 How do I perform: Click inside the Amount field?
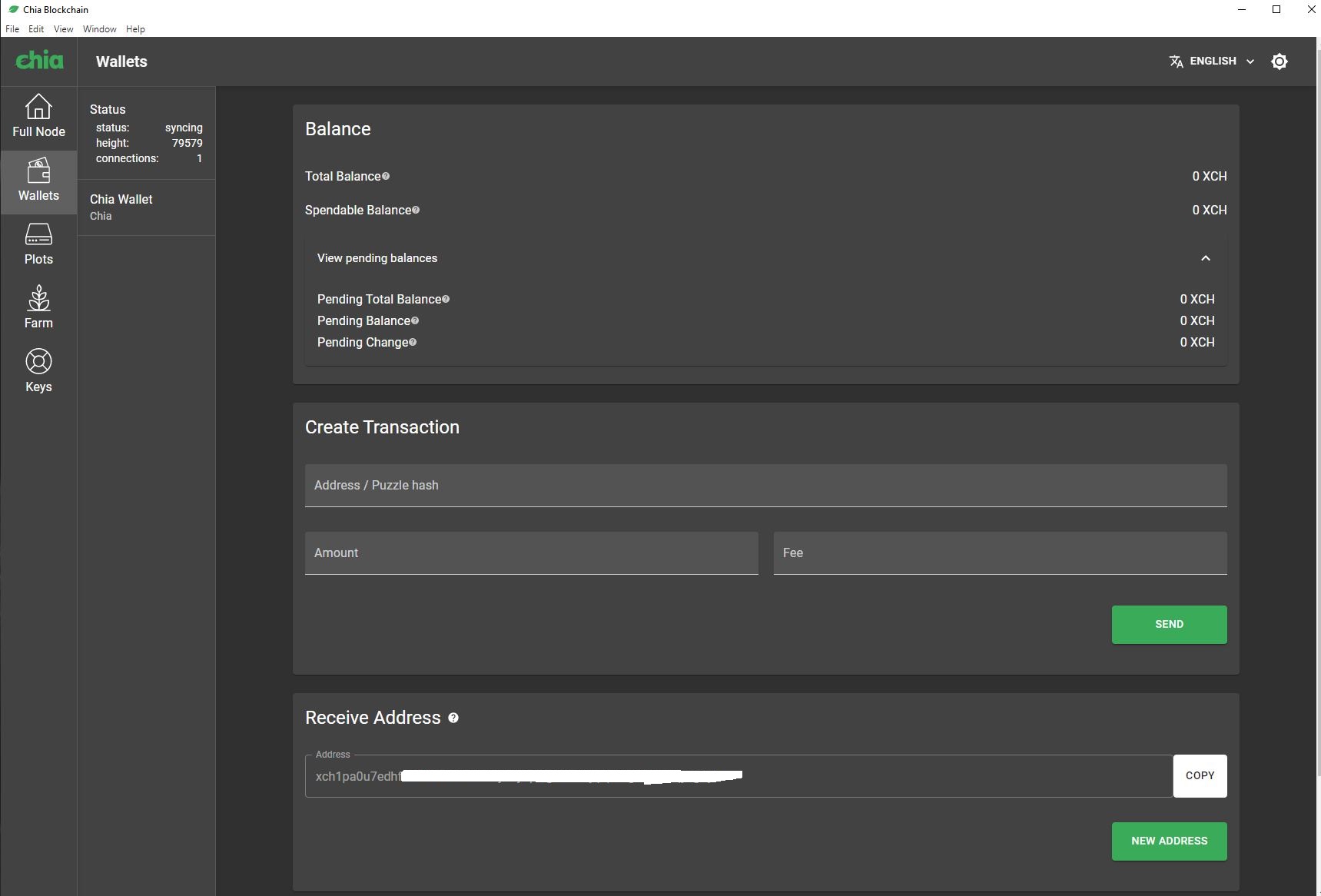(531, 553)
